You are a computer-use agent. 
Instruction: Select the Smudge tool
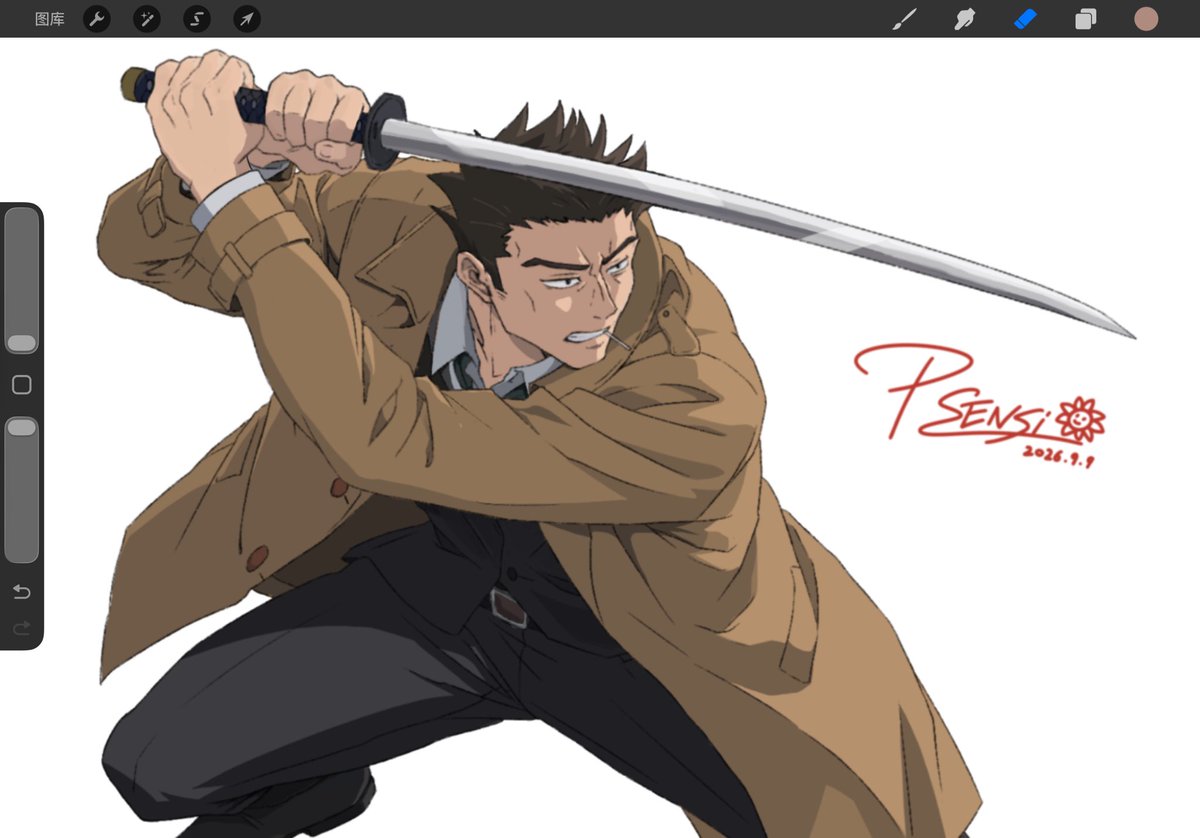tap(965, 19)
